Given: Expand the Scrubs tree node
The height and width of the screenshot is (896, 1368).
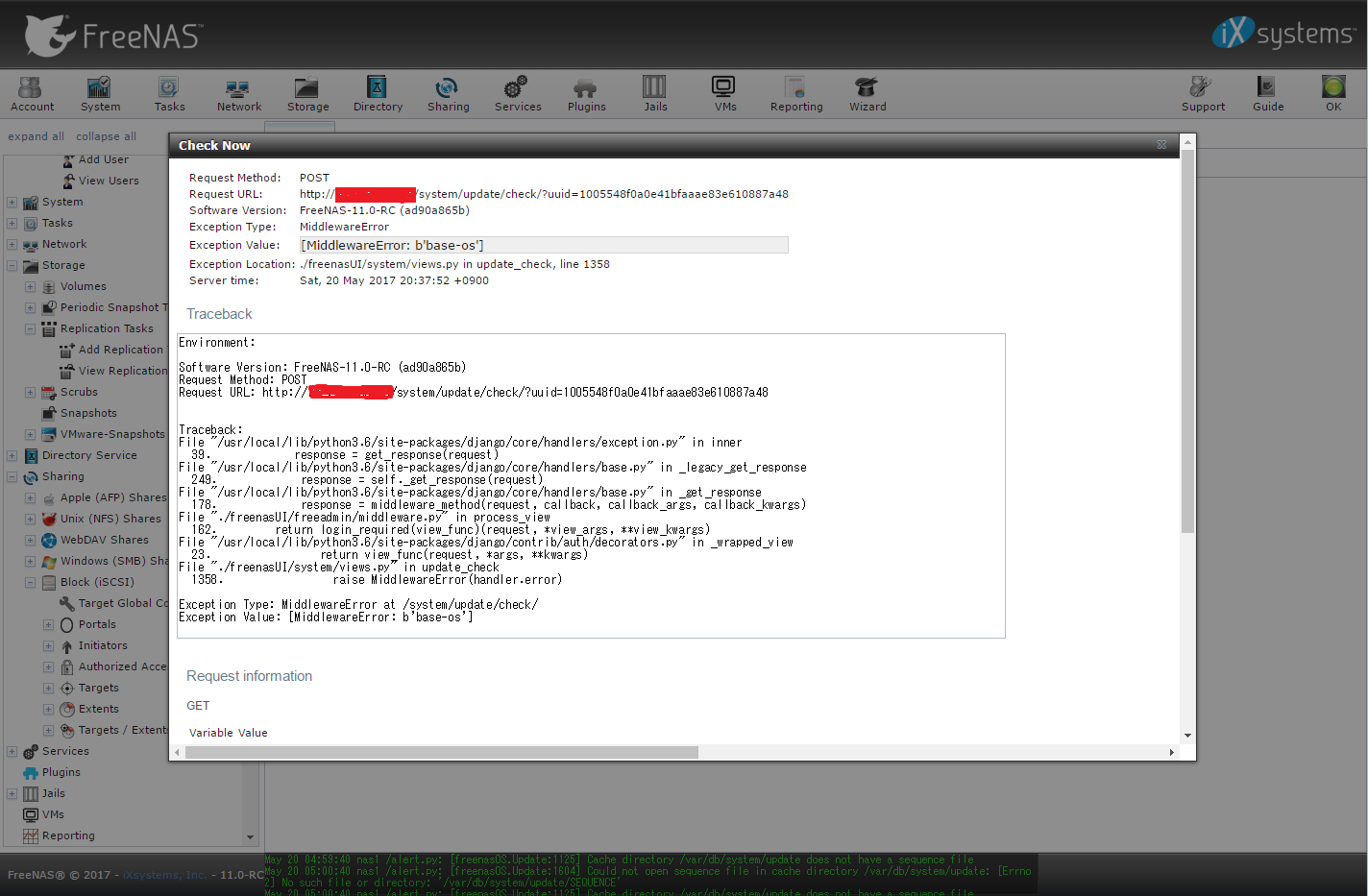Looking at the screenshot, I should 30,392.
